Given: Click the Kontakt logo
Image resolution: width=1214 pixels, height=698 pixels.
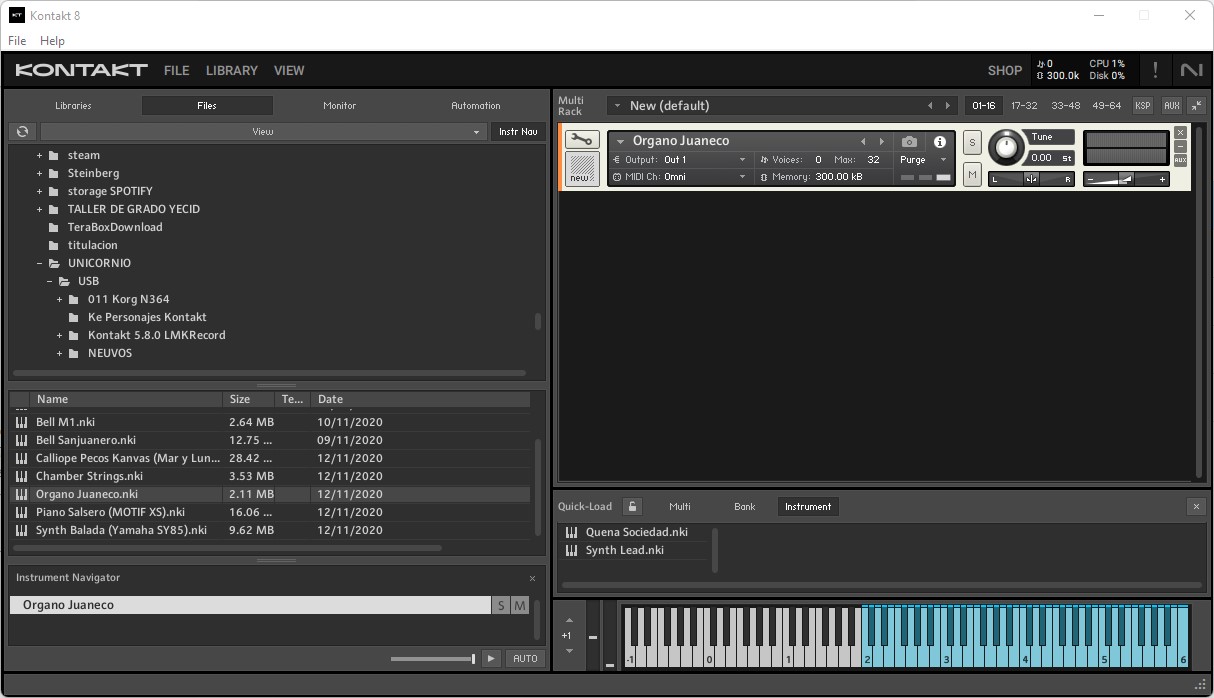Looking at the screenshot, I should coord(81,70).
